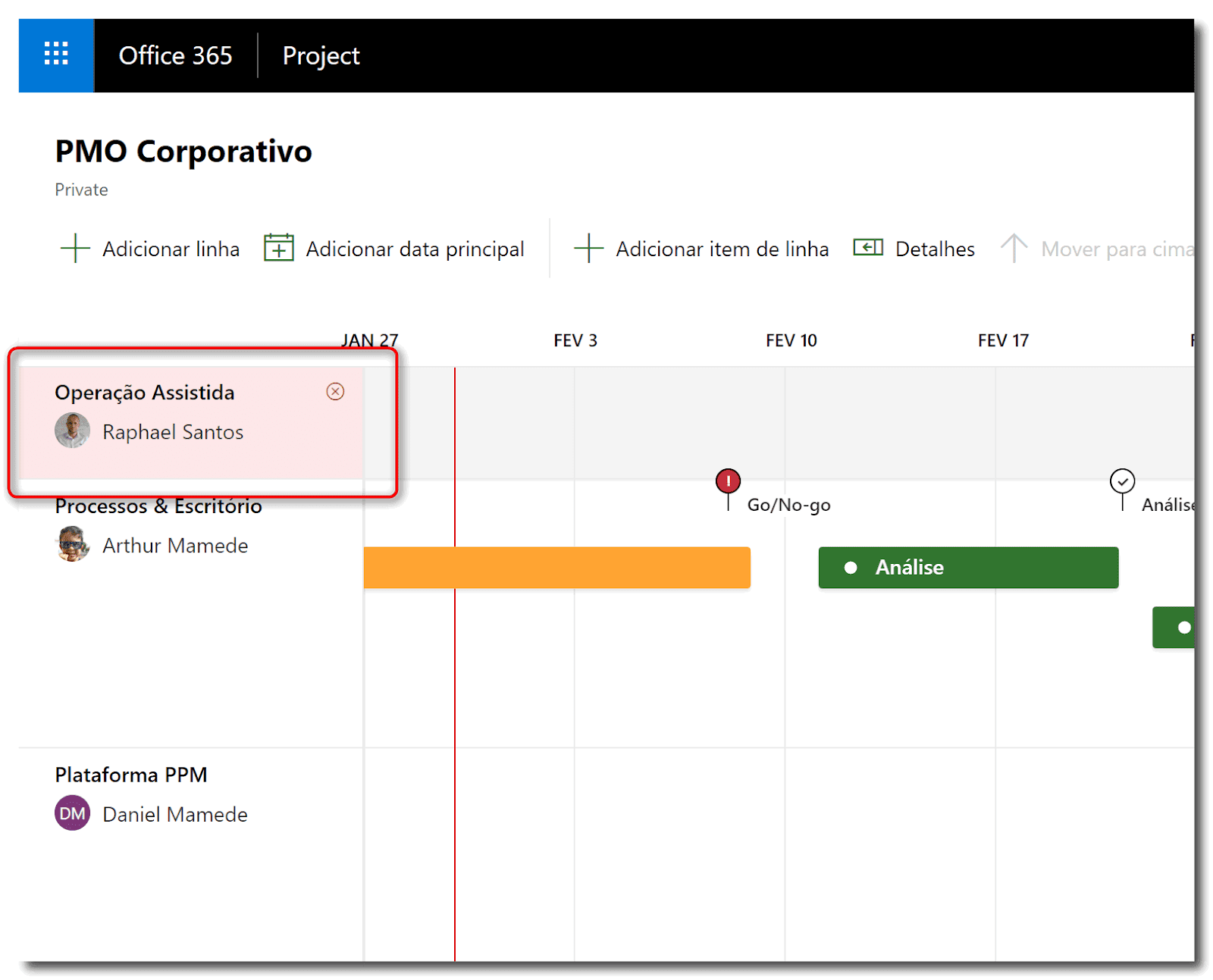This screenshot has width=1213, height=980.
Task: Click the Adicionar data principal calendar icon
Action: click(x=278, y=248)
